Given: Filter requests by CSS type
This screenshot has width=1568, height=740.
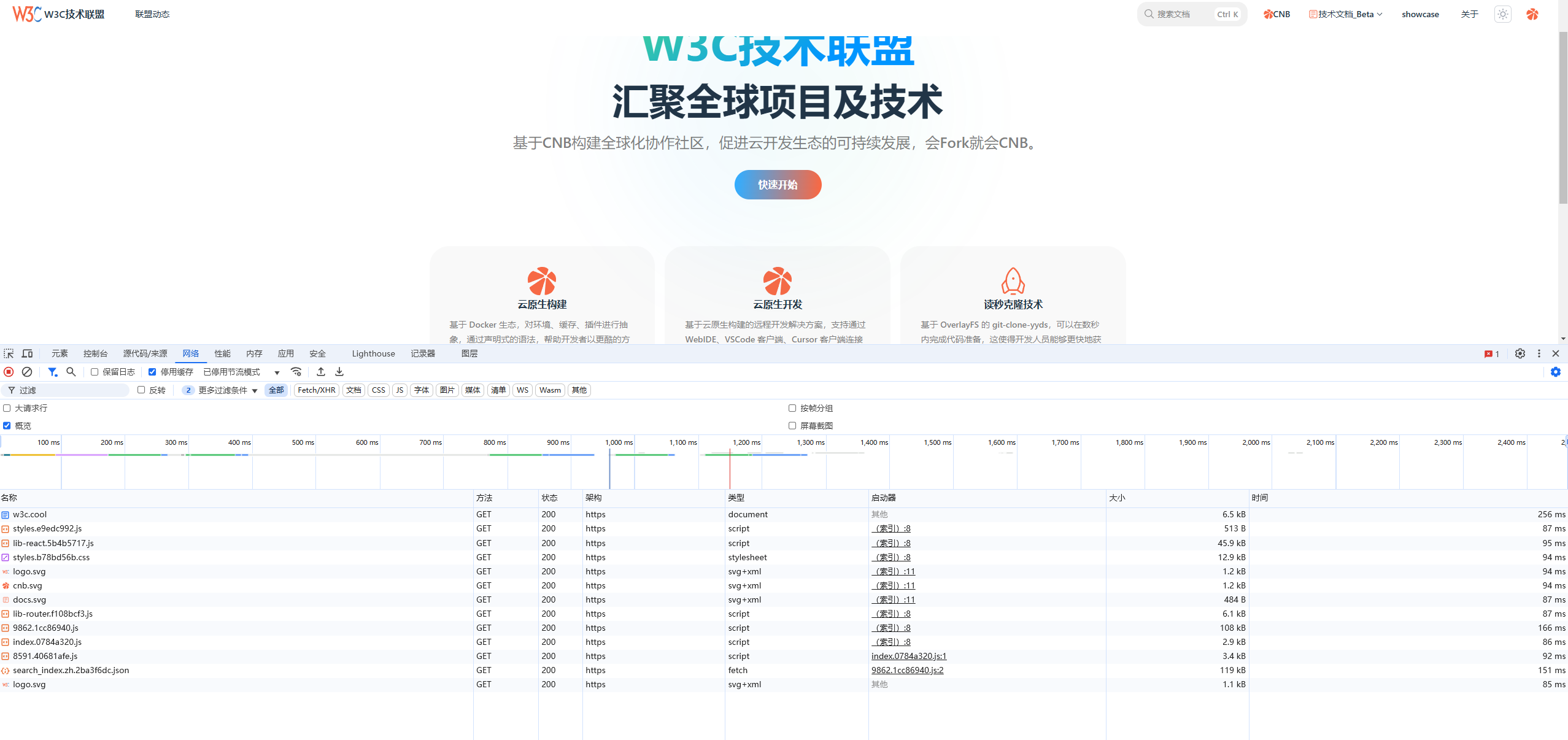Looking at the screenshot, I should 379,390.
